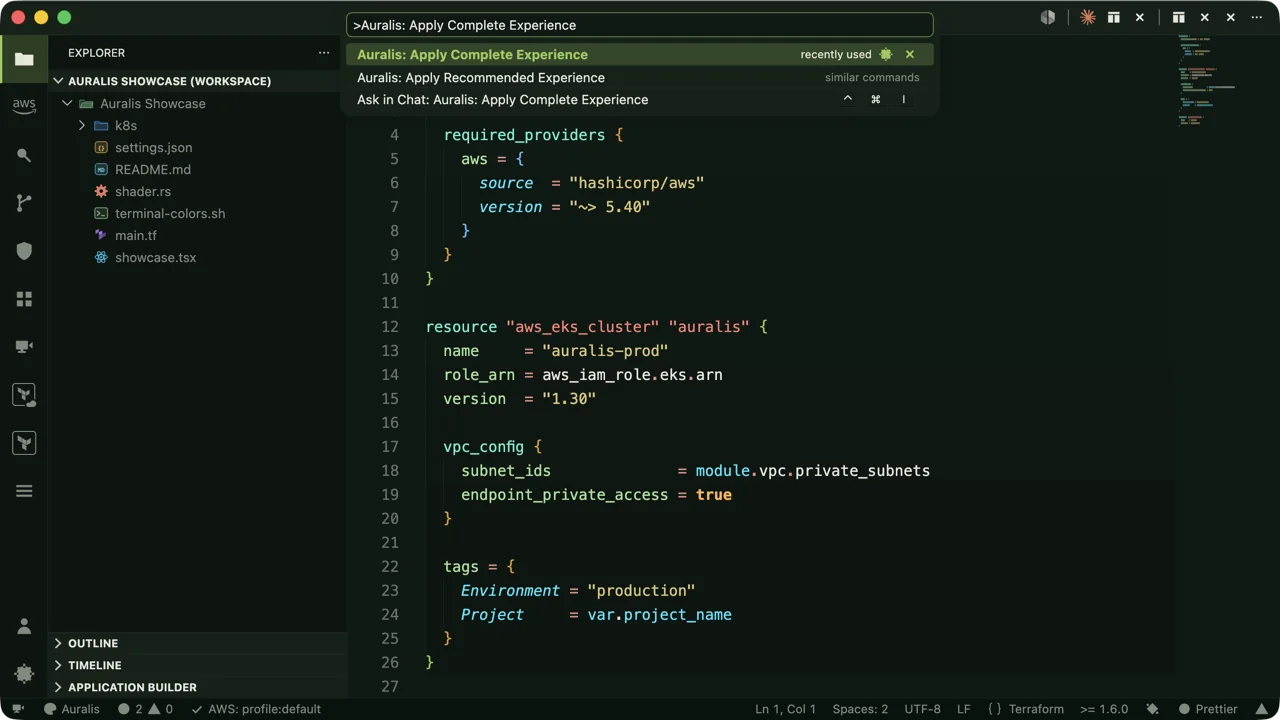The height and width of the screenshot is (720, 1280).
Task: Expand the APPLICATION BUILDER section
Action: click(x=198, y=687)
